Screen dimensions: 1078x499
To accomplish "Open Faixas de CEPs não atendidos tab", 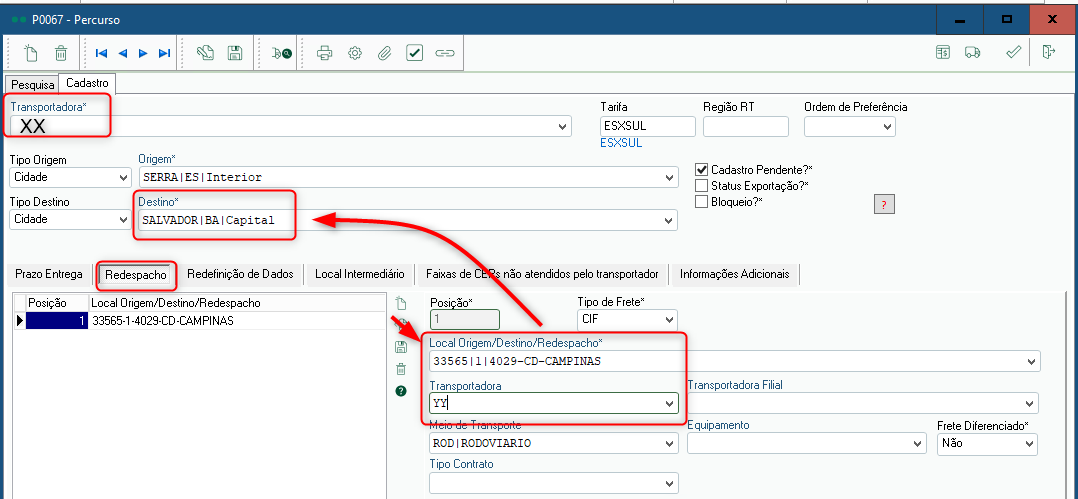I will (x=542, y=274).
